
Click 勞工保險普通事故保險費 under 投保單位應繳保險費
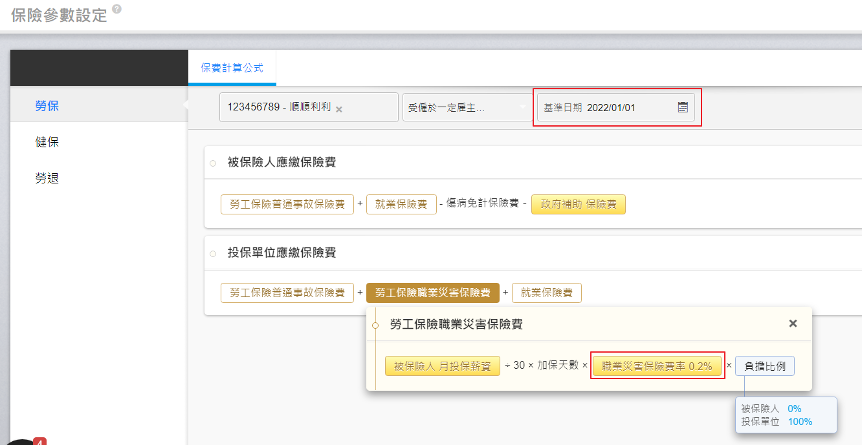tap(286, 293)
